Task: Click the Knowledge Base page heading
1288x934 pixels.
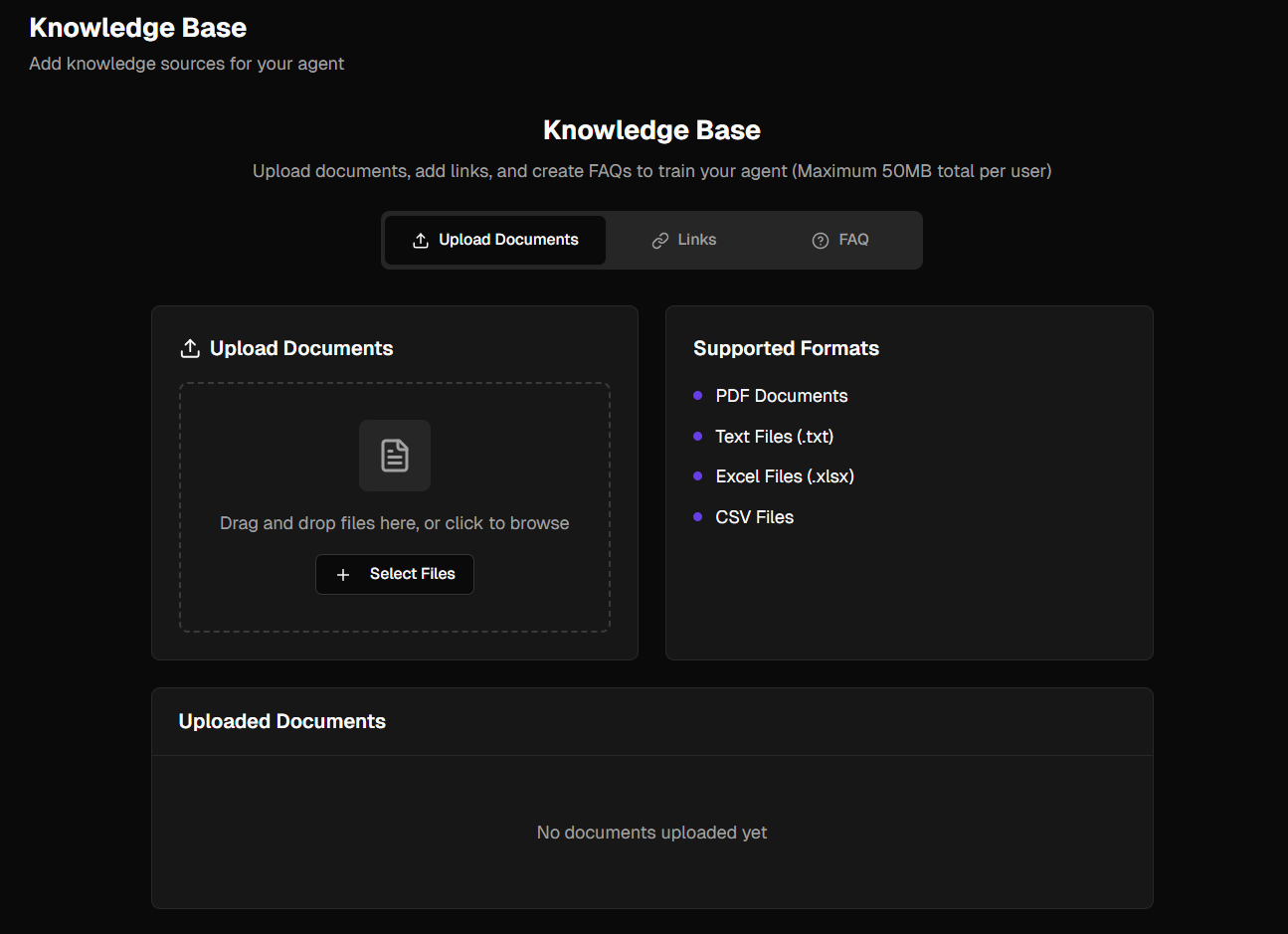Action: [137, 28]
